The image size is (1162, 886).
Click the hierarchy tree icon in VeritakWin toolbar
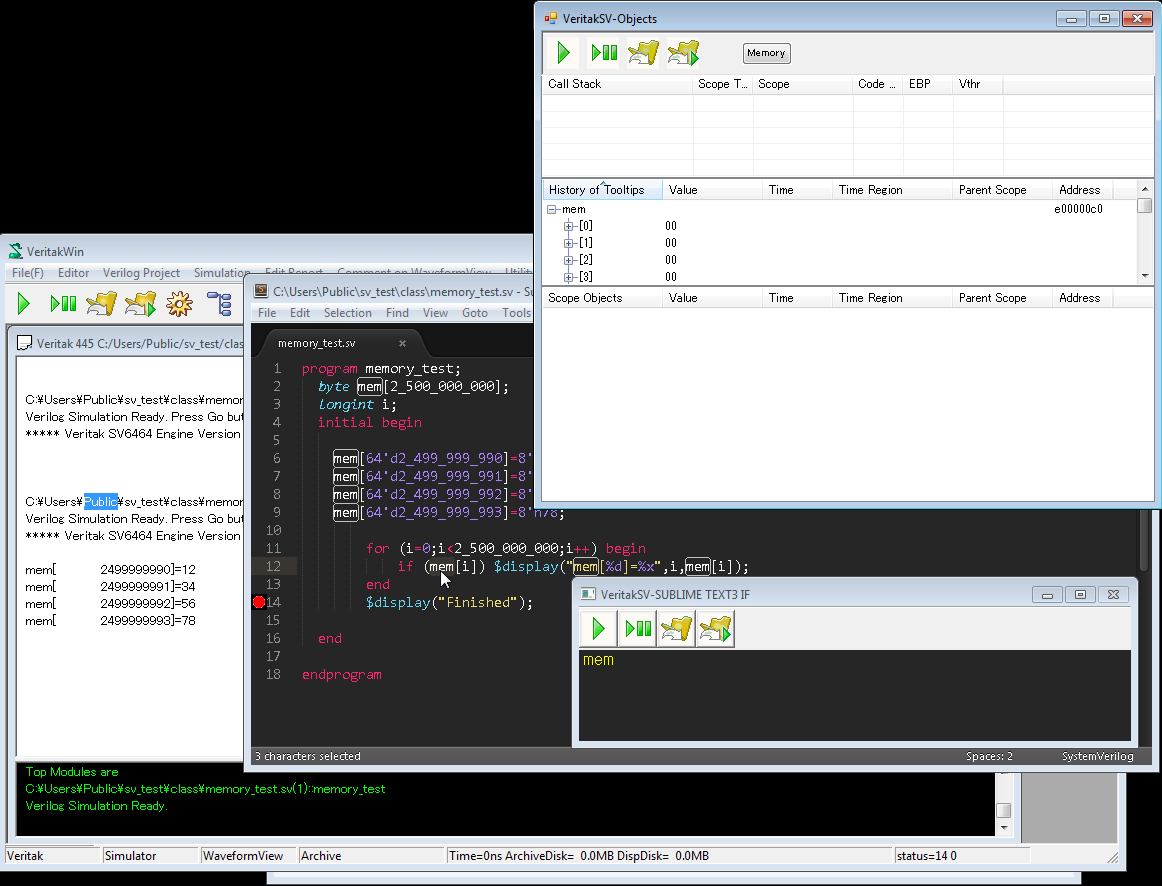pyautogui.click(x=219, y=303)
